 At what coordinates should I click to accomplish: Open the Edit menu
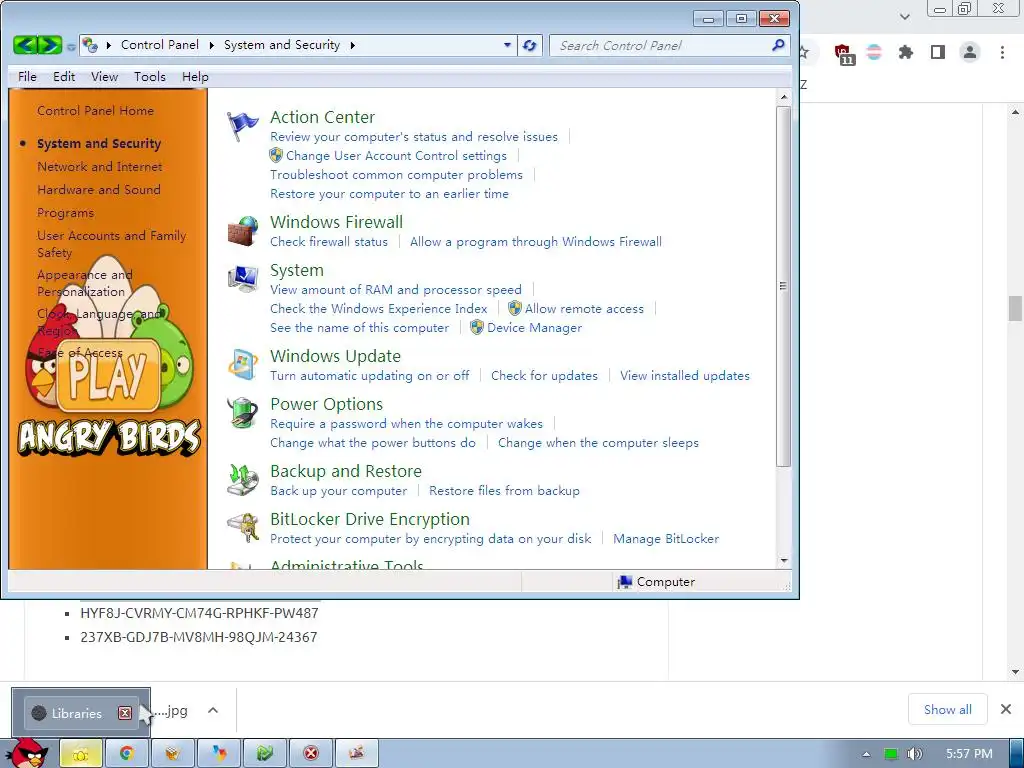pos(64,76)
